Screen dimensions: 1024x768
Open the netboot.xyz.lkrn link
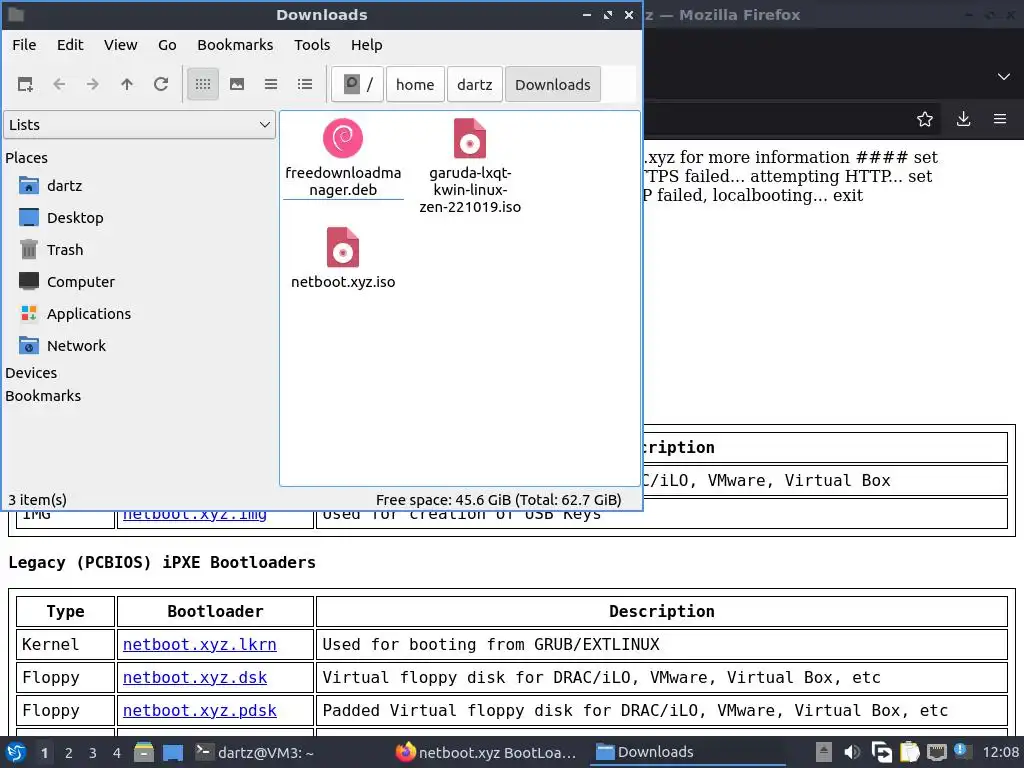(x=200, y=645)
